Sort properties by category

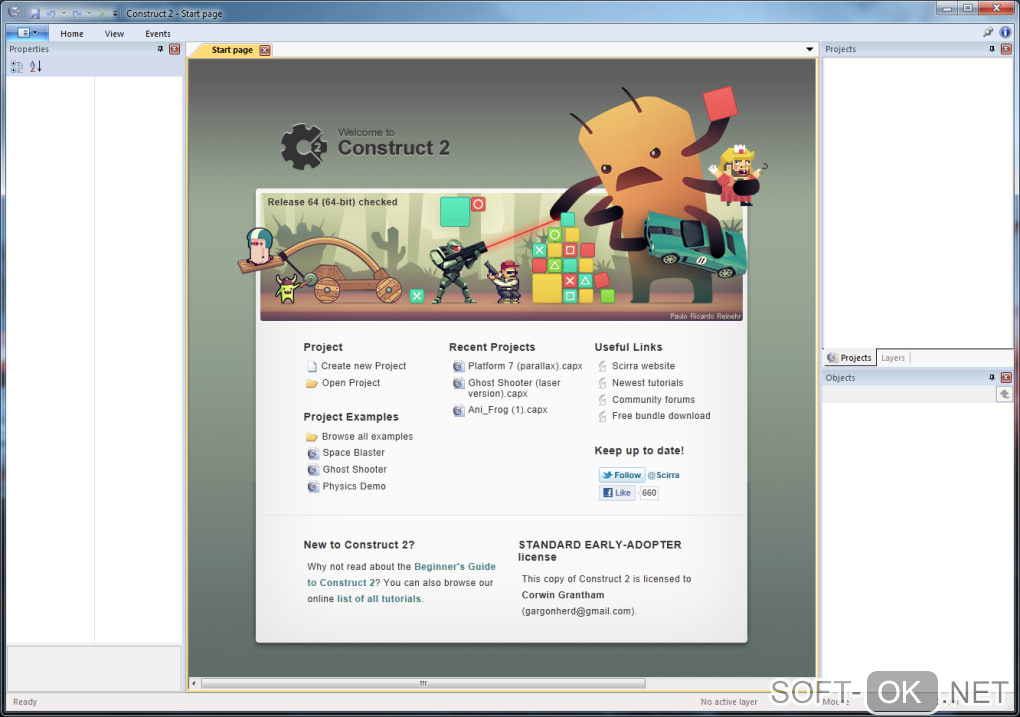click(17, 66)
